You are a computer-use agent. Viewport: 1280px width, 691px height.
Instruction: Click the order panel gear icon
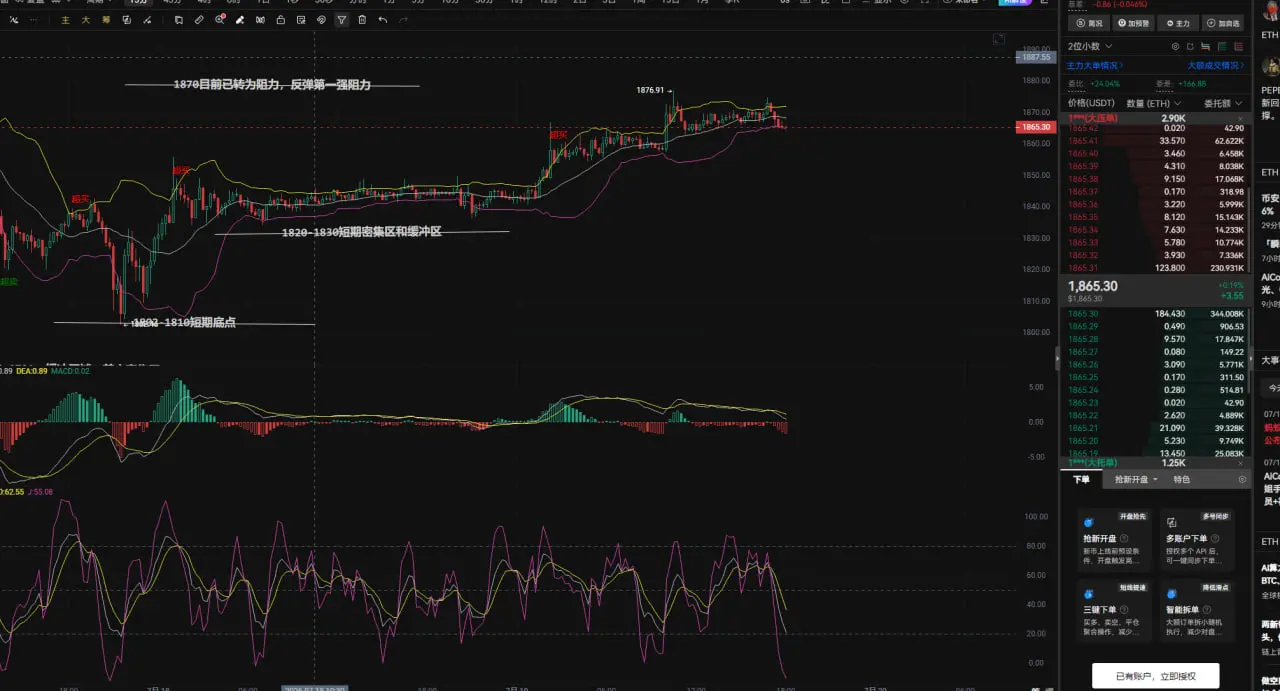[x=1243, y=480]
